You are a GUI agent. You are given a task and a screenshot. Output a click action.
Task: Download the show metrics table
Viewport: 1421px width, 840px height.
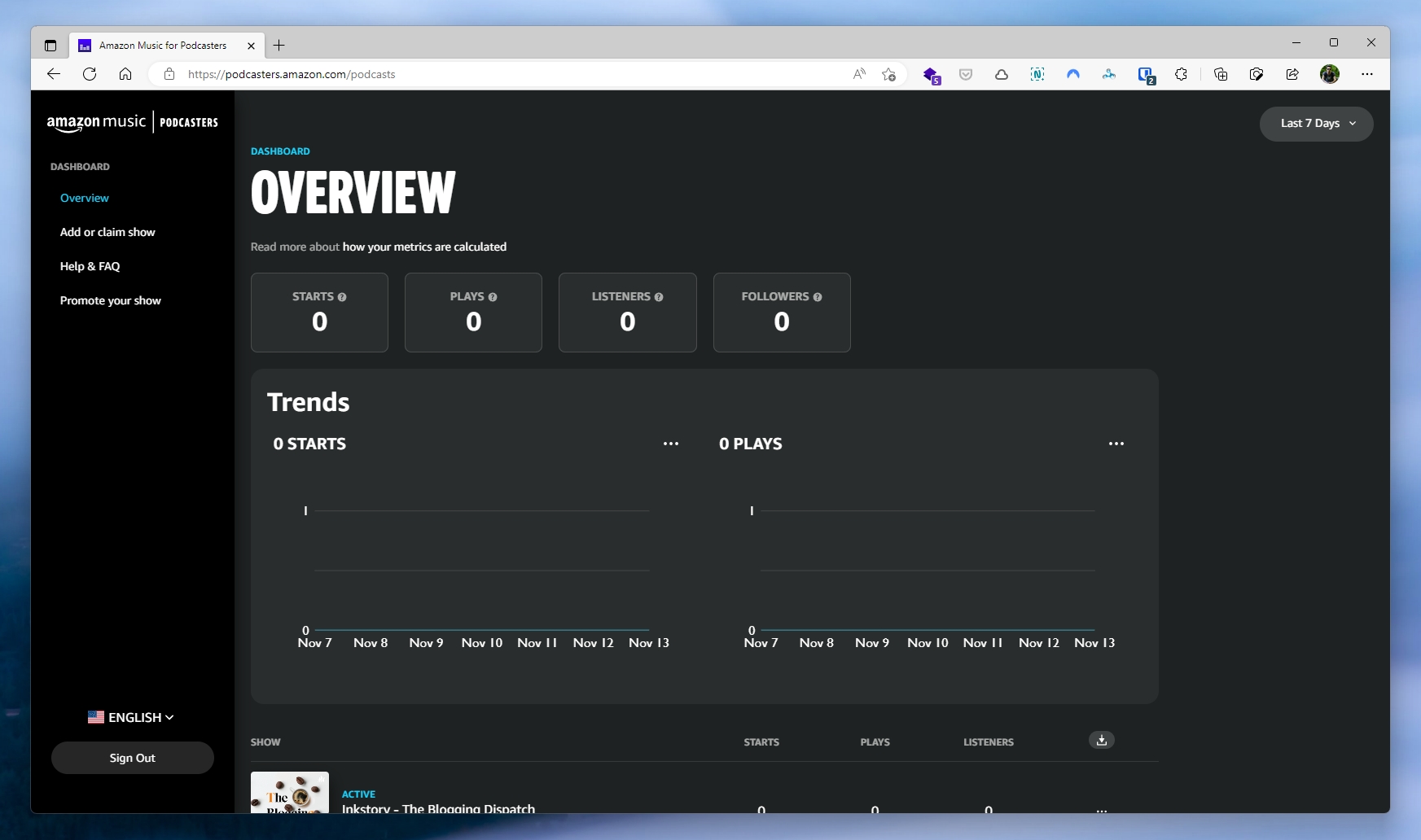(x=1102, y=740)
